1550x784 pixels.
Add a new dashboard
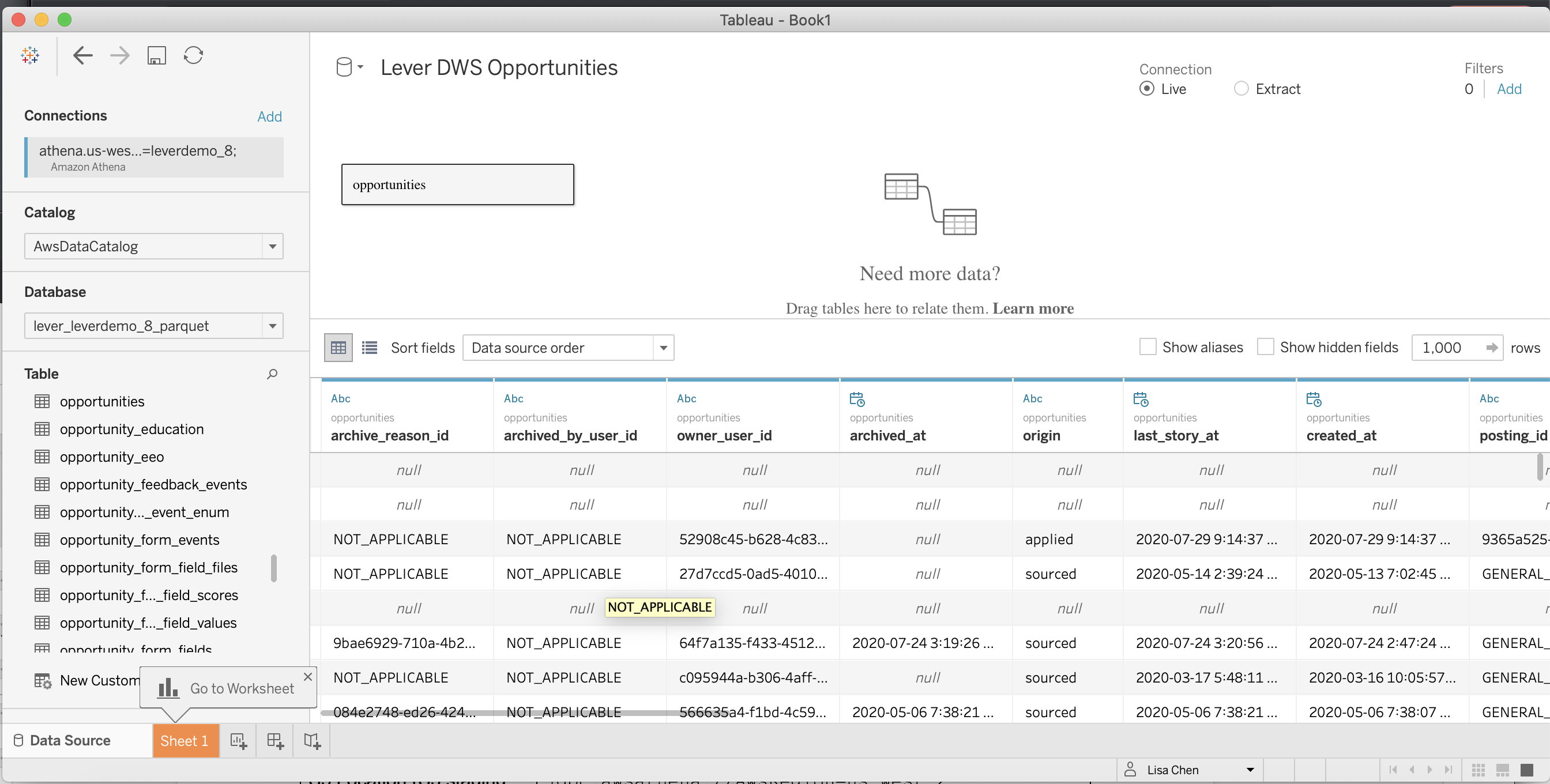point(275,741)
